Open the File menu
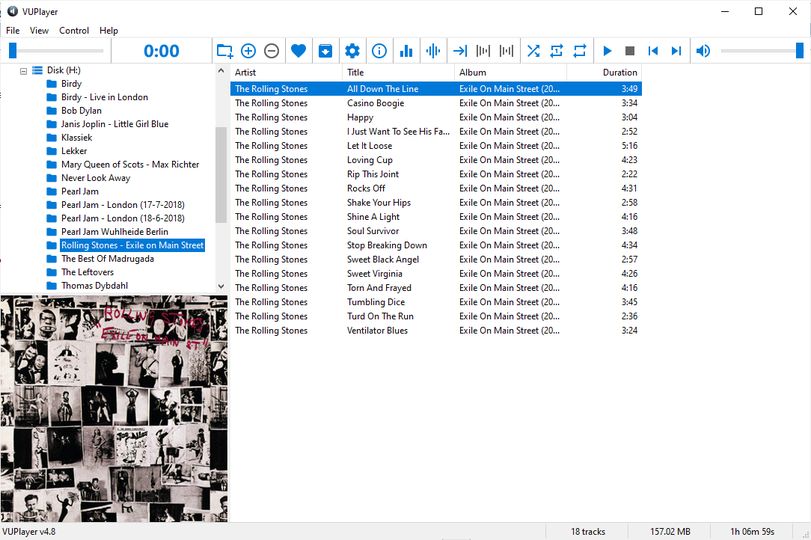Screen dimensions: 811x540 (13, 31)
